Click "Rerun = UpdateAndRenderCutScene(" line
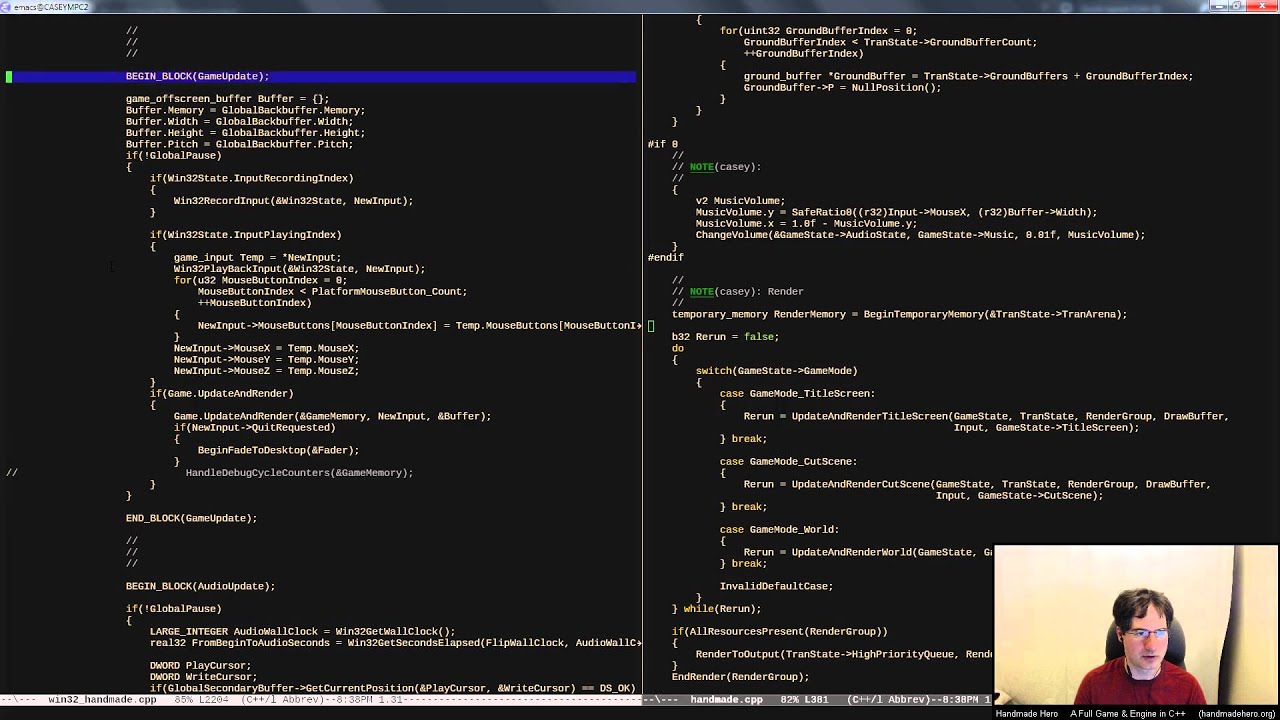Image resolution: width=1280 pixels, height=720 pixels. (x=977, y=484)
